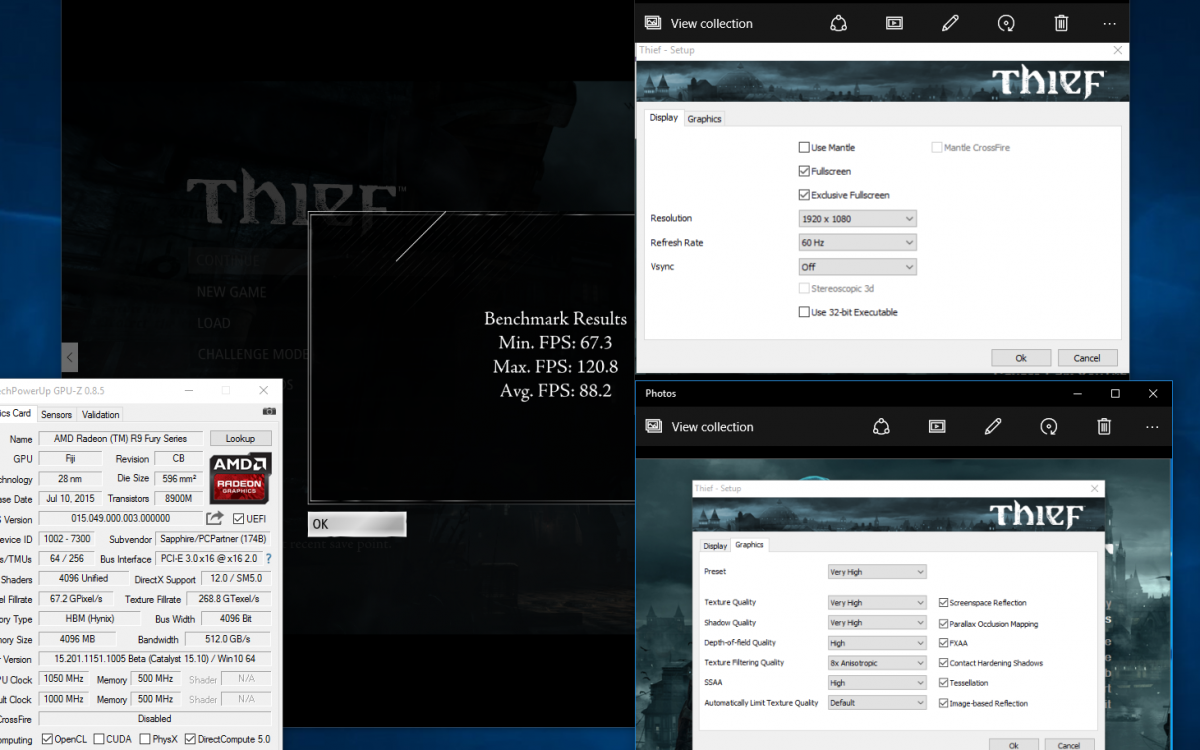Rotate photo in the Graphics-settings Photos window

pos(1049,427)
